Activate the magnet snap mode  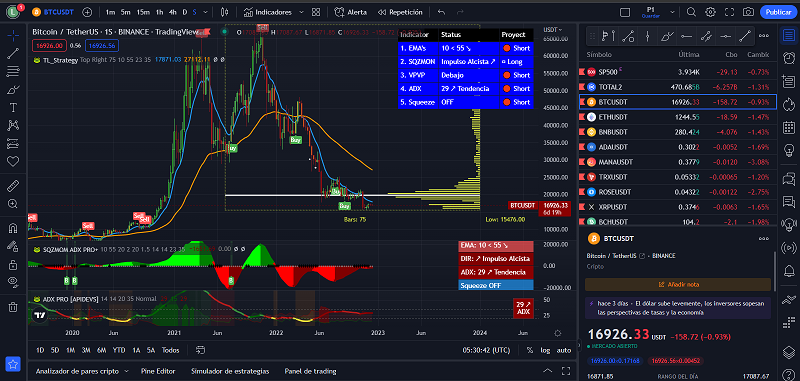[13, 228]
